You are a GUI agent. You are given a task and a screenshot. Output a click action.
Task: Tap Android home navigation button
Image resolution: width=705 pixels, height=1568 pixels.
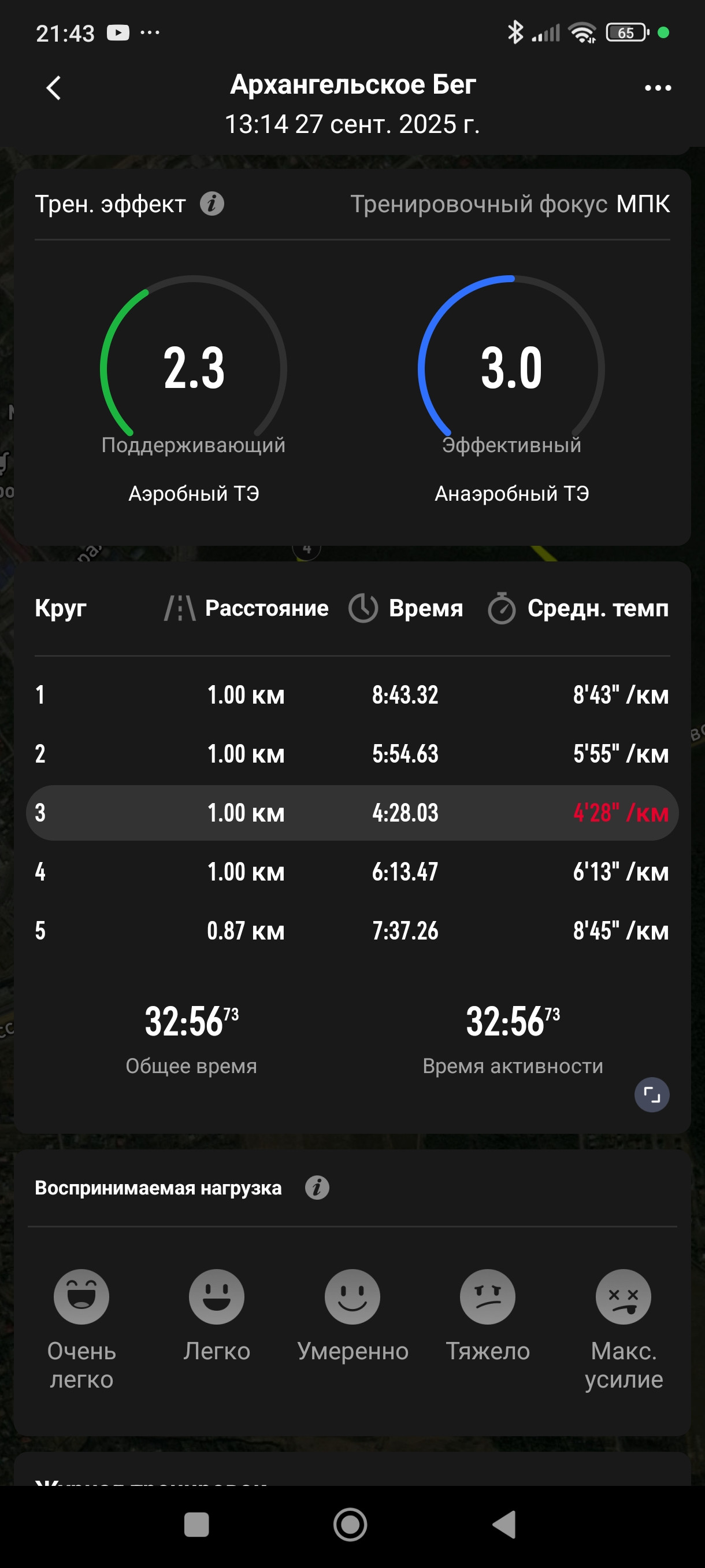pyautogui.click(x=350, y=1525)
